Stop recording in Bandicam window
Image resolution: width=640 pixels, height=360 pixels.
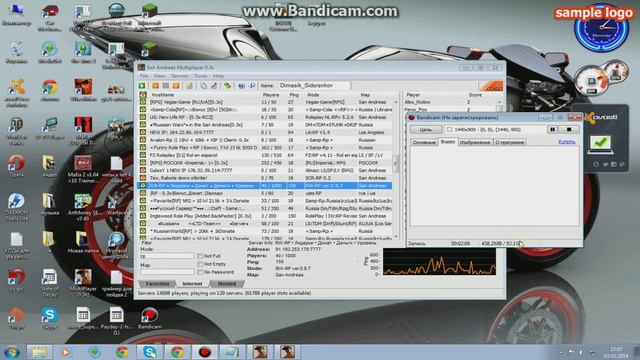569,129
